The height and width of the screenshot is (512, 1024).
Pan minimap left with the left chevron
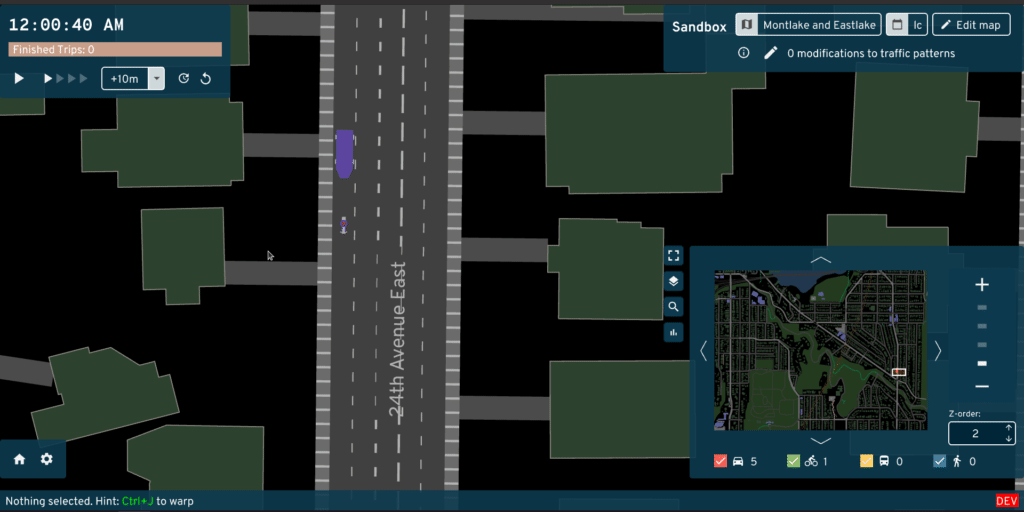(x=703, y=351)
